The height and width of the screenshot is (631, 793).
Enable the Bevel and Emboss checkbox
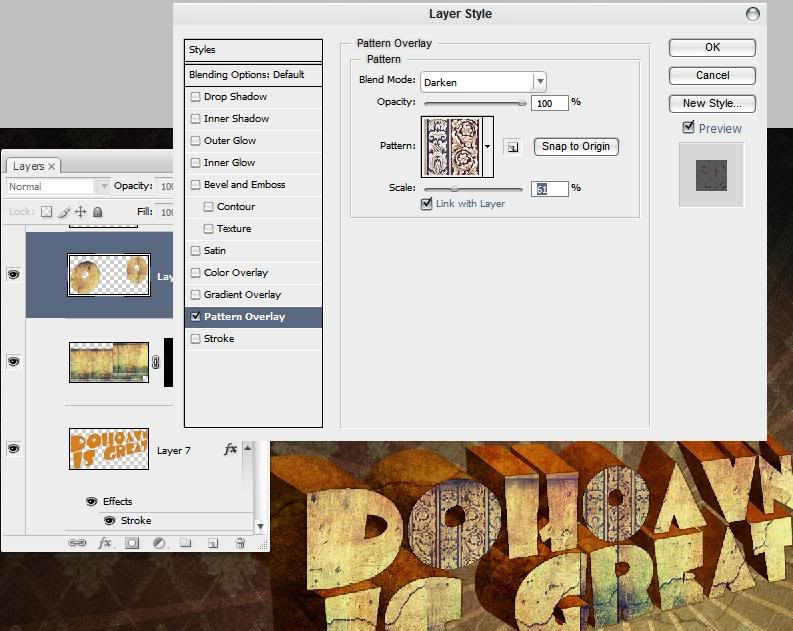(x=195, y=185)
